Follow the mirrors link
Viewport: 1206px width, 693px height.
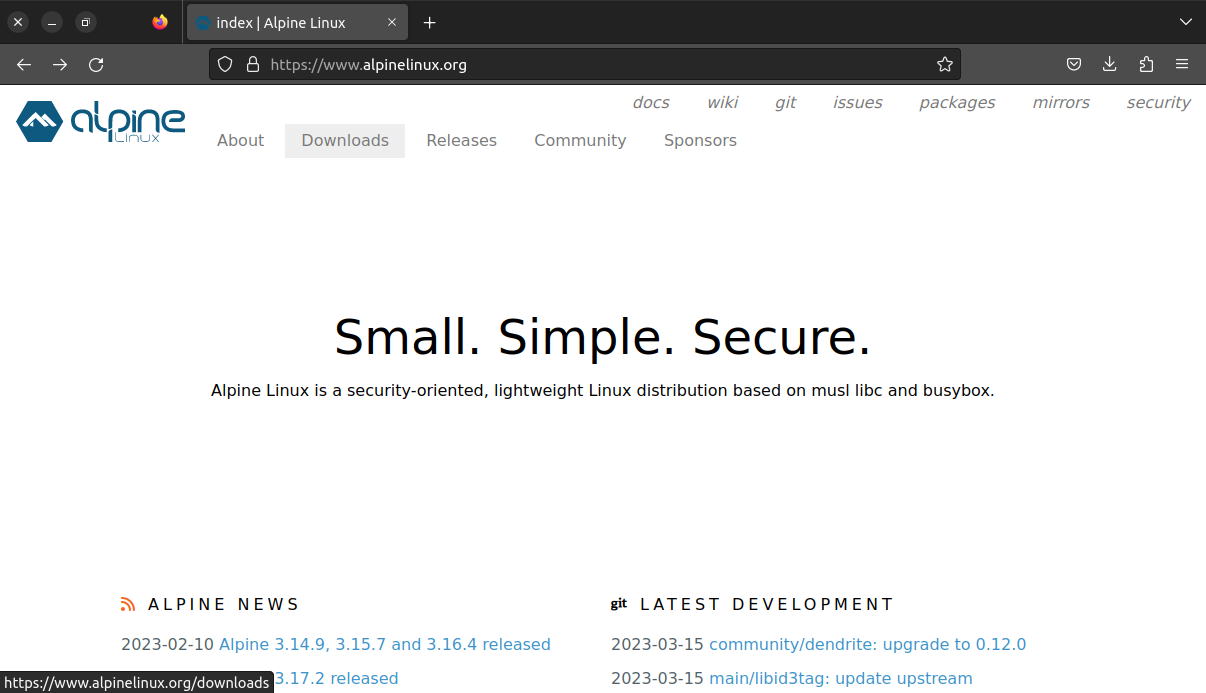[1061, 102]
